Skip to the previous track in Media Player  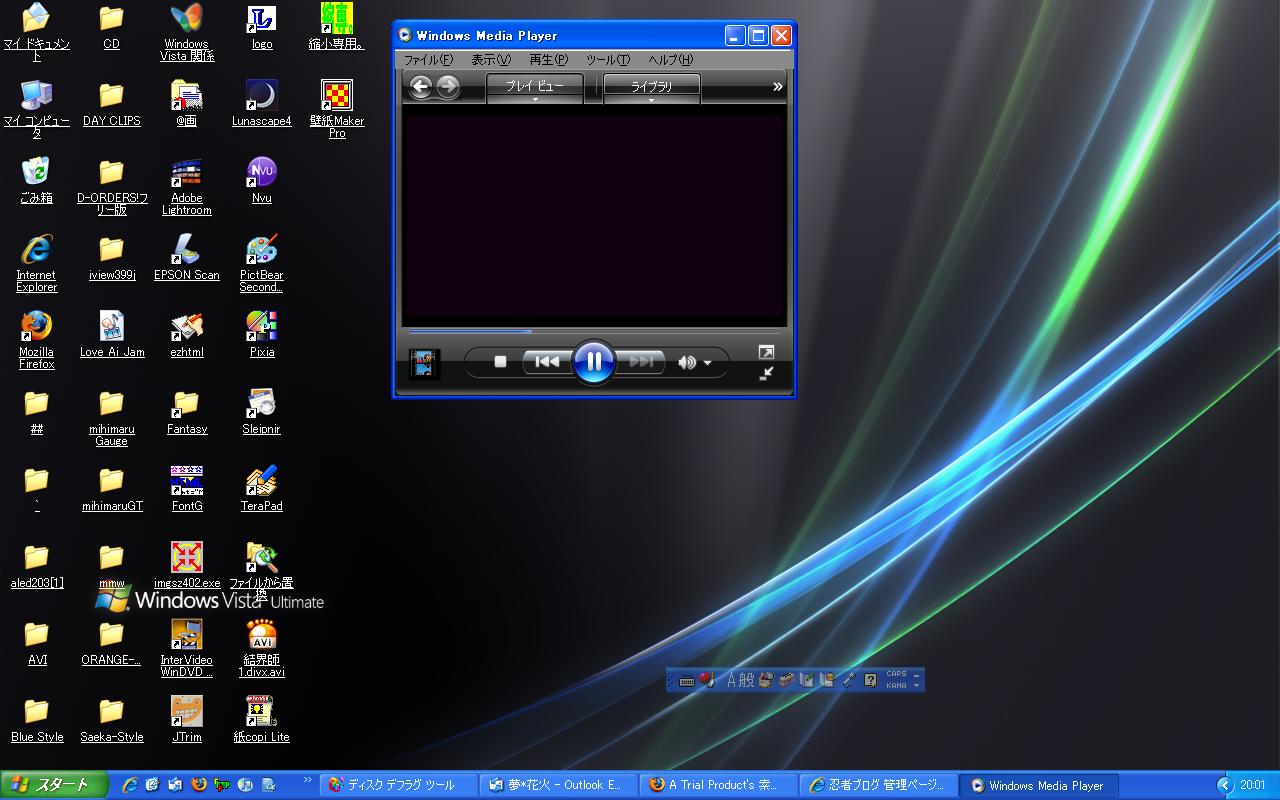pyautogui.click(x=547, y=362)
